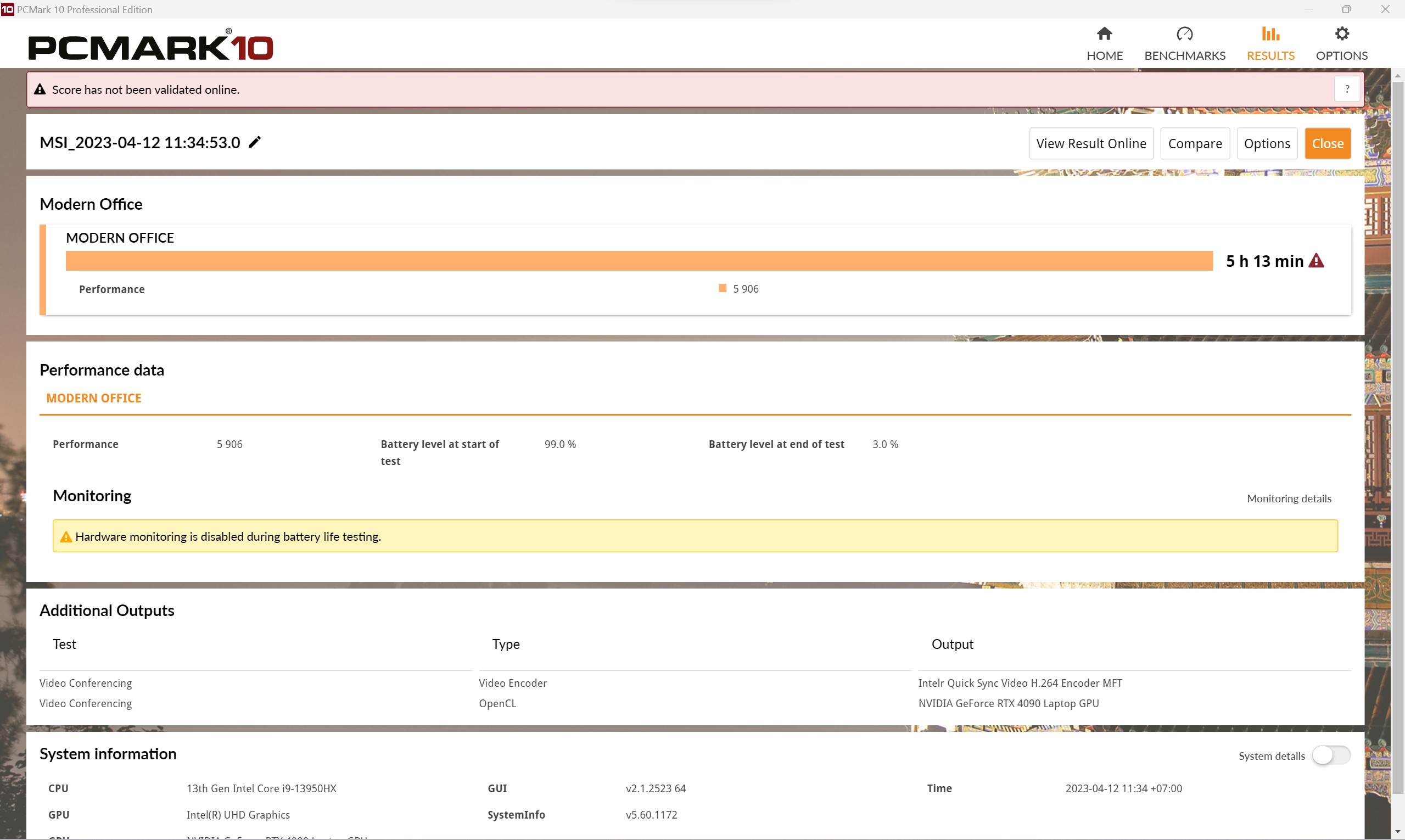Click the red warning triangle beside 5 h 13 min
The height and width of the screenshot is (840, 1405).
(1316, 260)
